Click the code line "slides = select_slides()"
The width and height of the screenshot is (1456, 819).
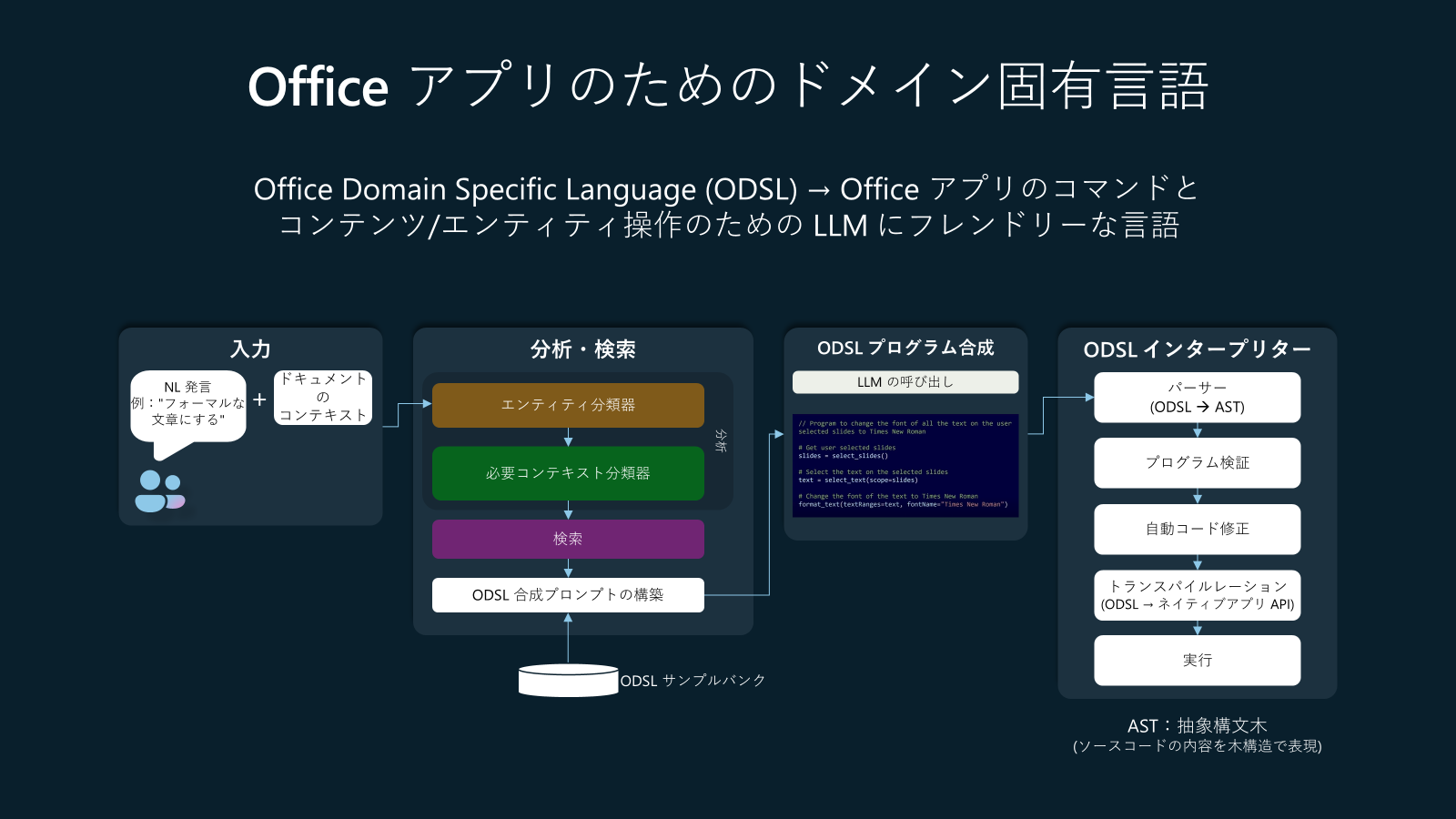(x=843, y=456)
